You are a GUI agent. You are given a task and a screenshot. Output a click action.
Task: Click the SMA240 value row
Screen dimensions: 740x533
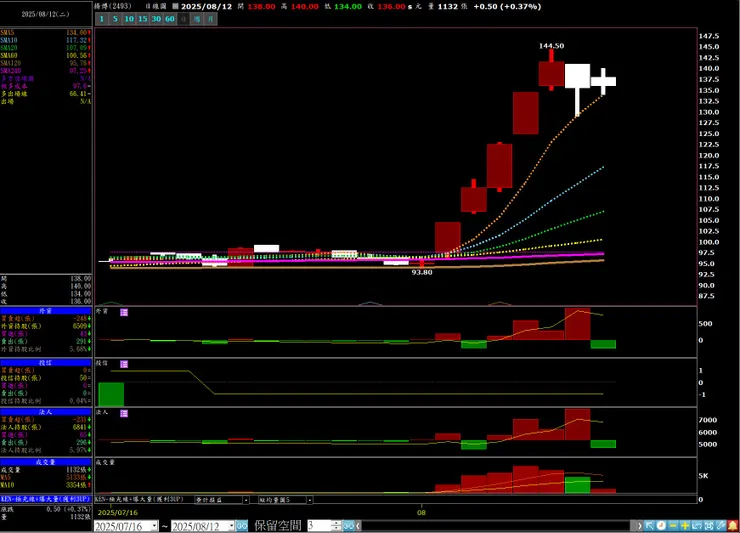[x=46, y=70]
